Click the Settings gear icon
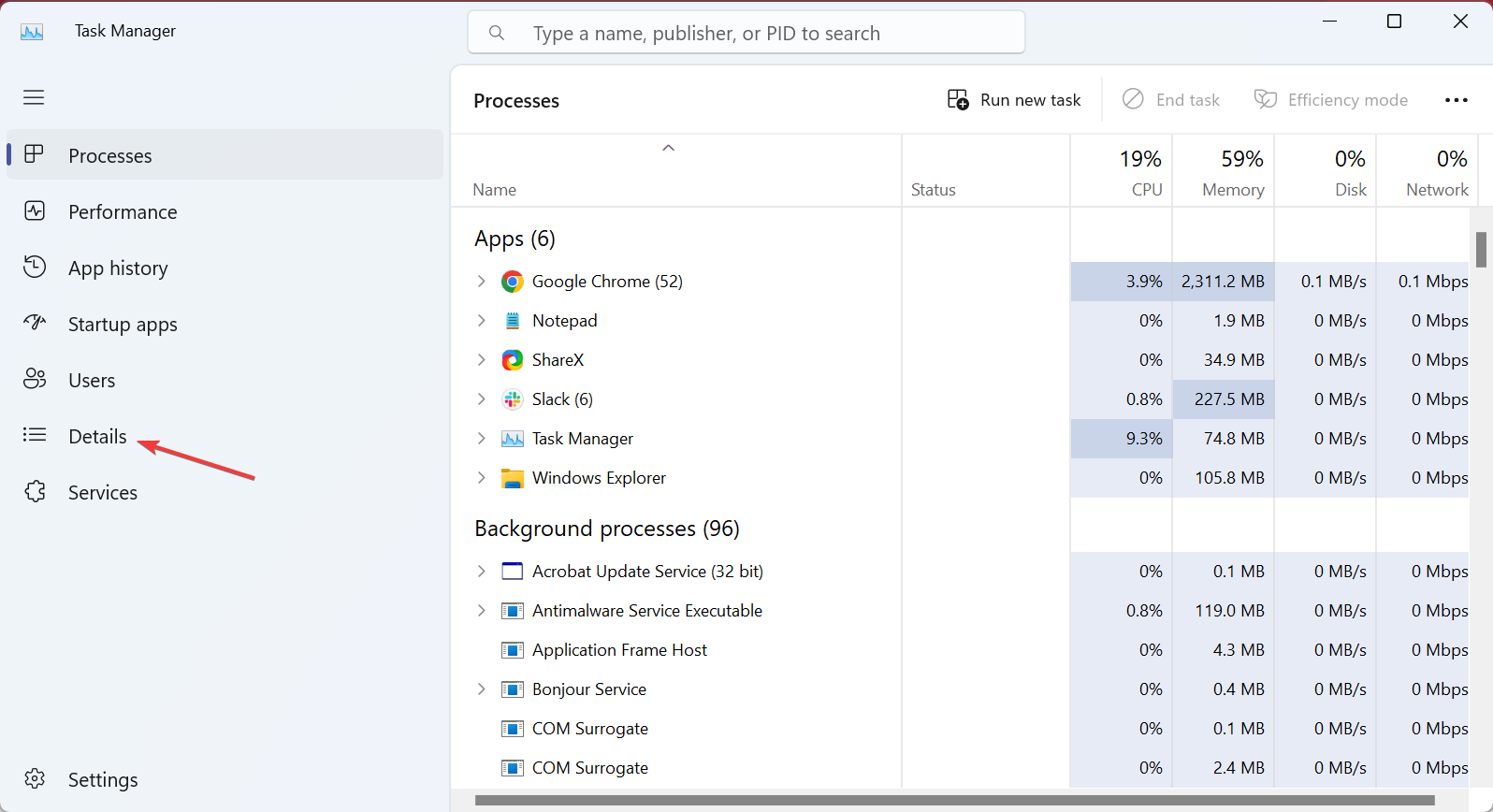Viewport: 1493px width, 812px height. click(35, 779)
